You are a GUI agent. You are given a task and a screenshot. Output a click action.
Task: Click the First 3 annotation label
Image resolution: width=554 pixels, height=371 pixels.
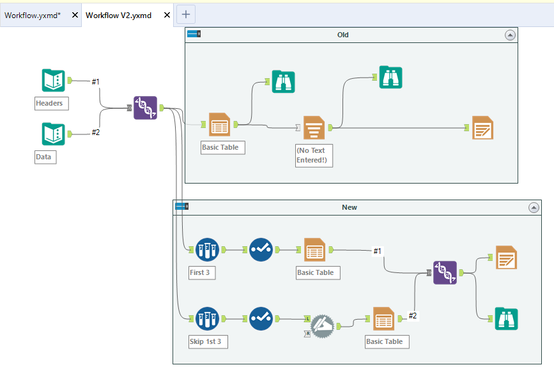pyautogui.click(x=201, y=273)
